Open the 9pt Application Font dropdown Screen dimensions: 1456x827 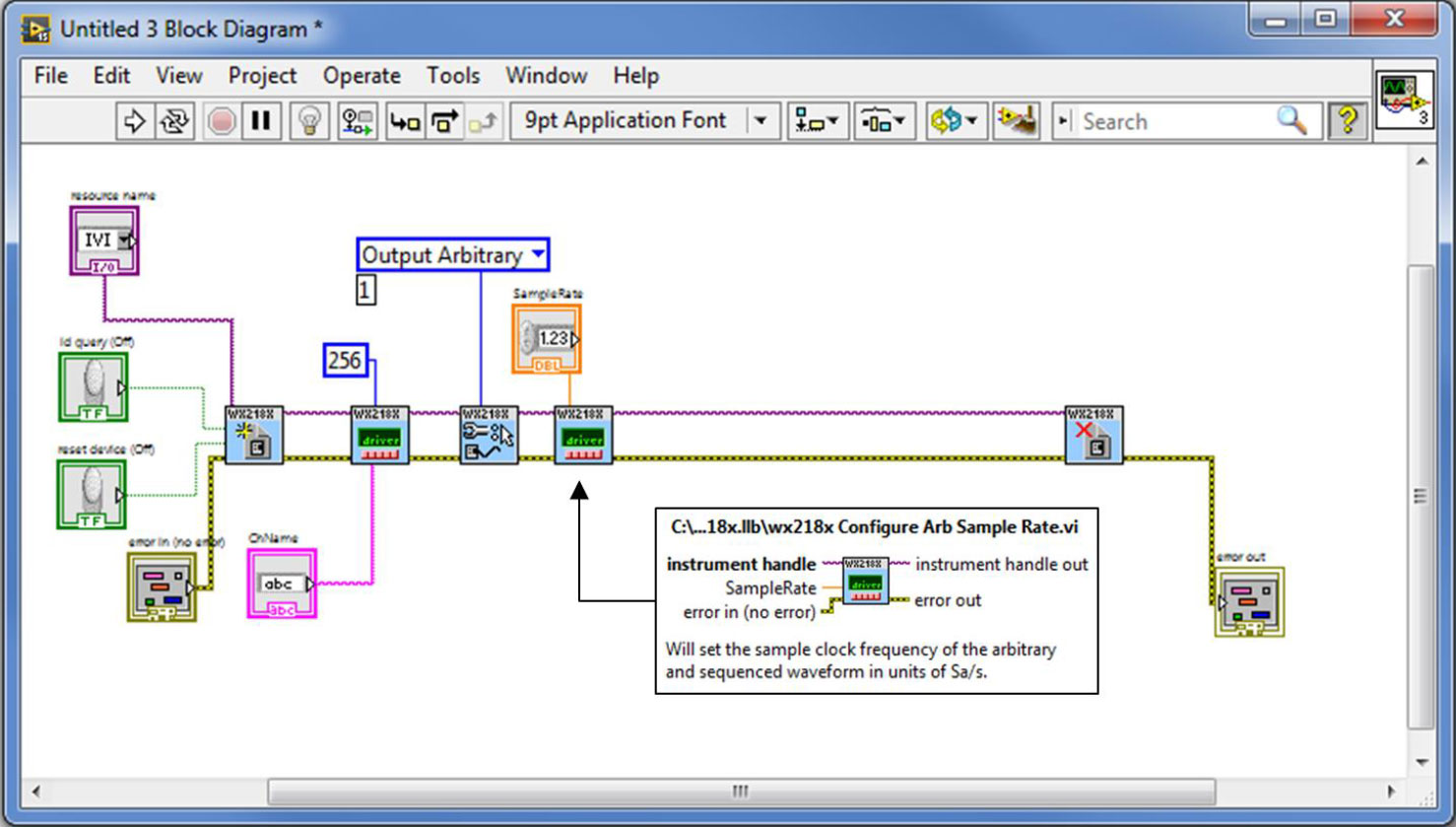tap(761, 121)
